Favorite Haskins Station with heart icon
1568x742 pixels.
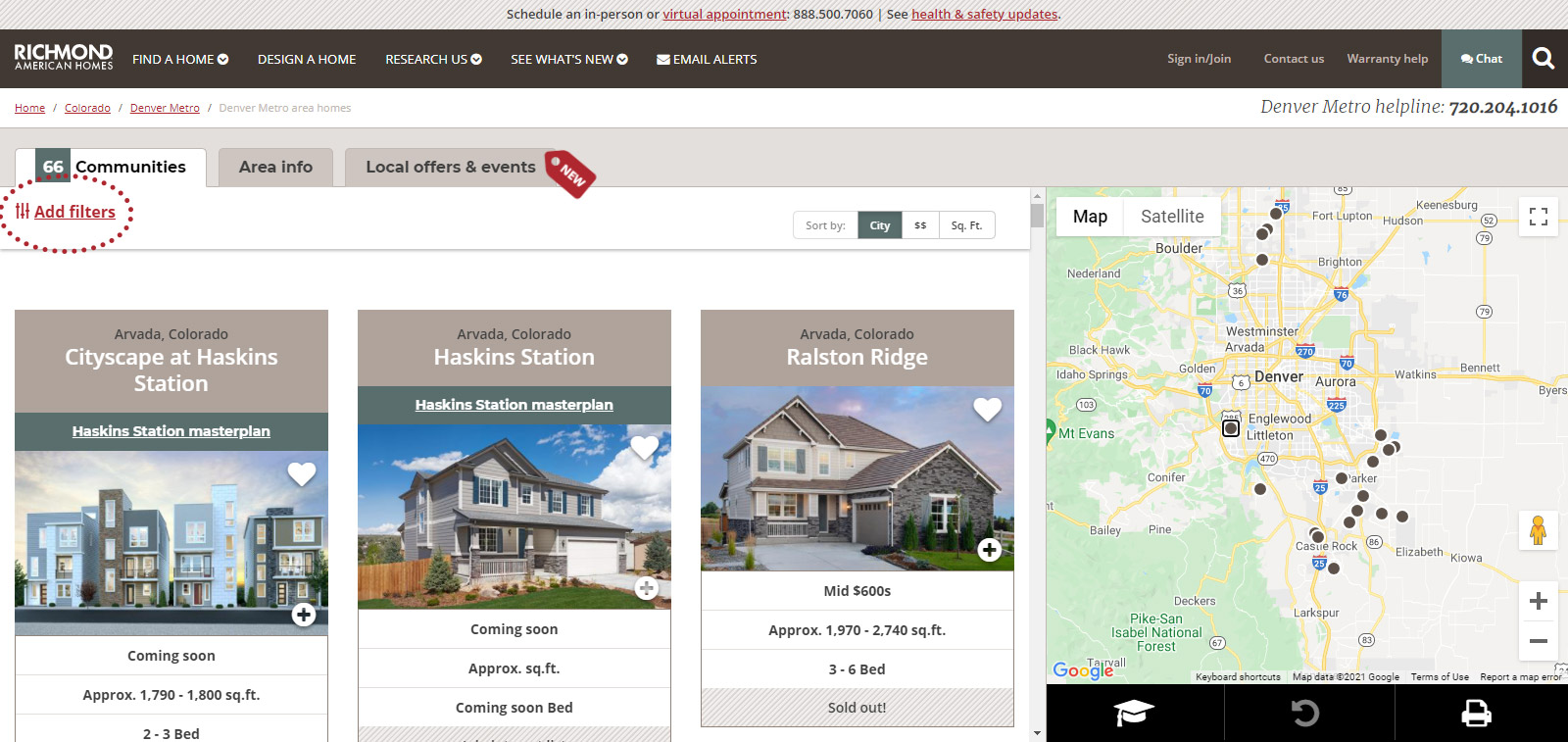(x=645, y=448)
